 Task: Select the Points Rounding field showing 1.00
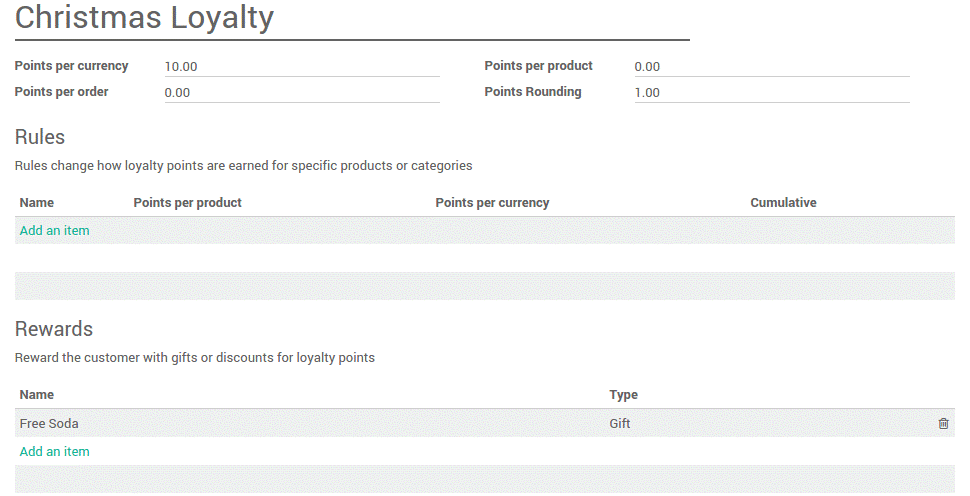pyautogui.click(x=771, y=93)
